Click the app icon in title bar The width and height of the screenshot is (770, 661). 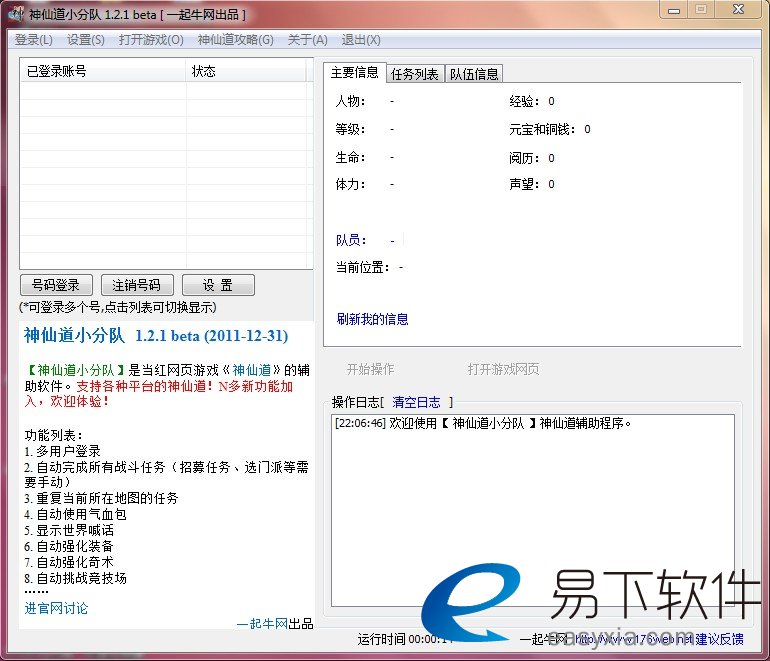[x=15, y=14]
